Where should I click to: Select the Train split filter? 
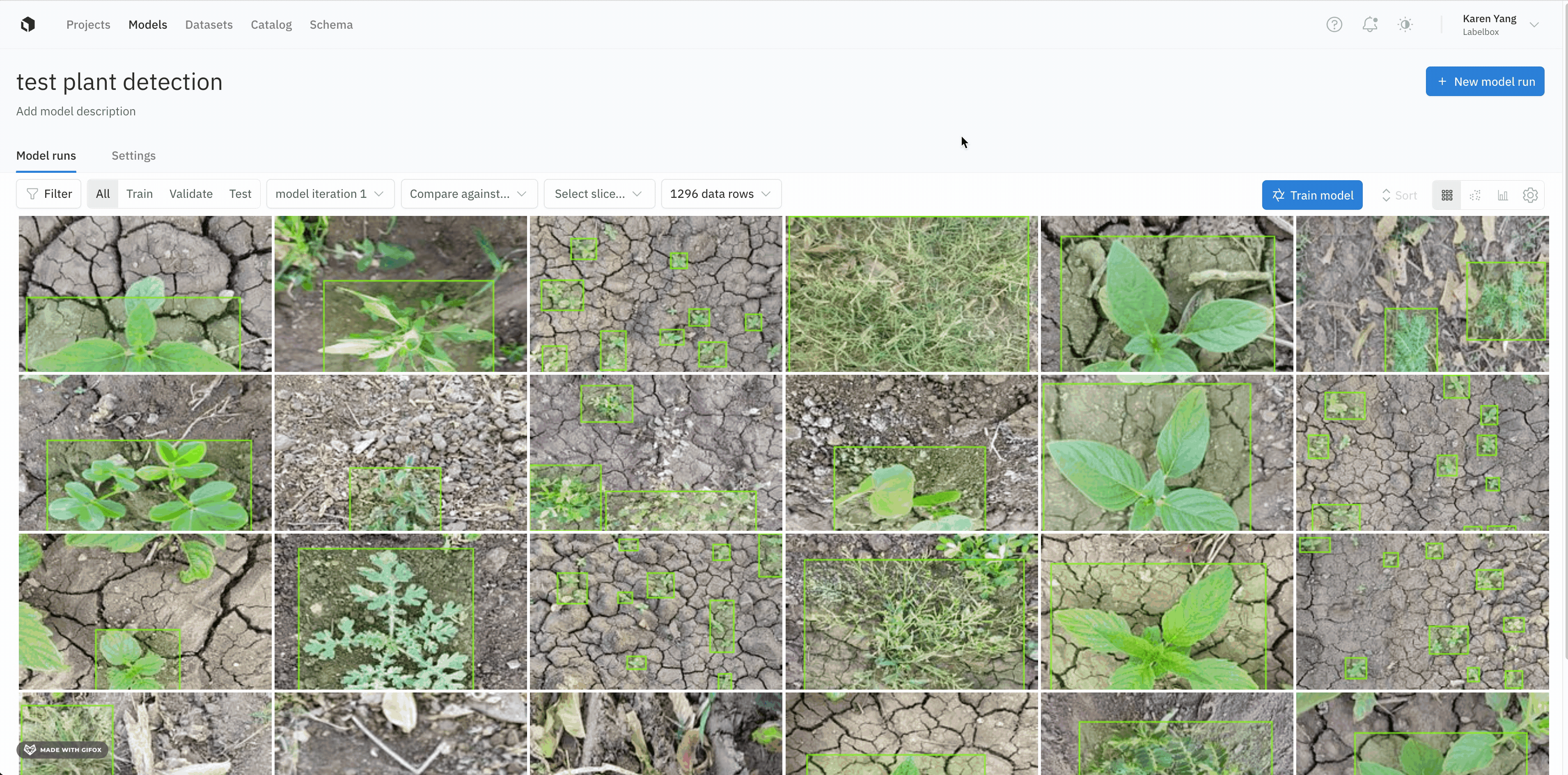140,194
